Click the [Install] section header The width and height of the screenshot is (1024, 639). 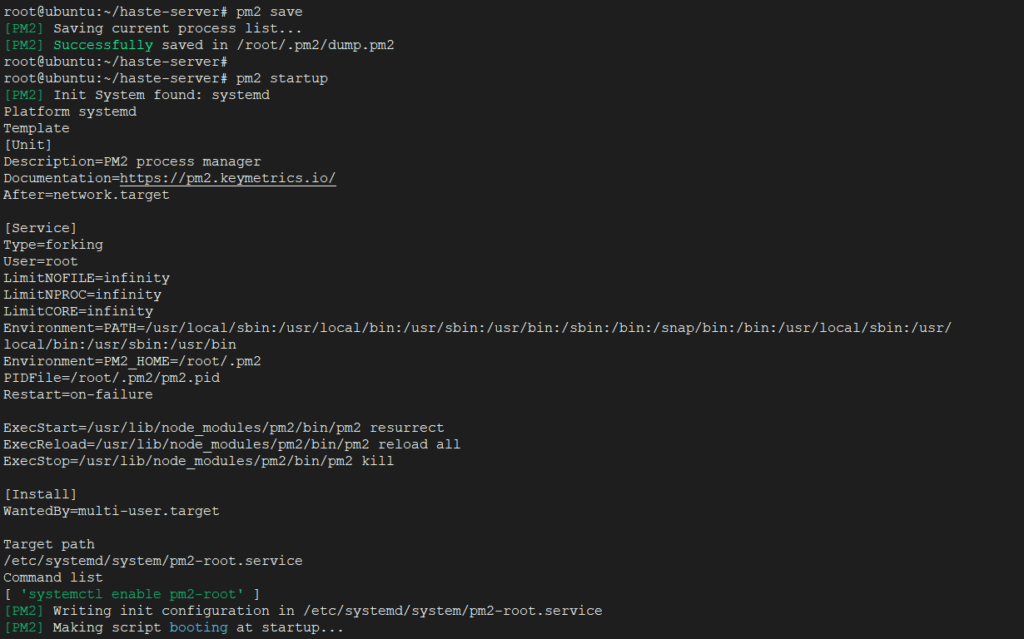[x=40, y=495]
